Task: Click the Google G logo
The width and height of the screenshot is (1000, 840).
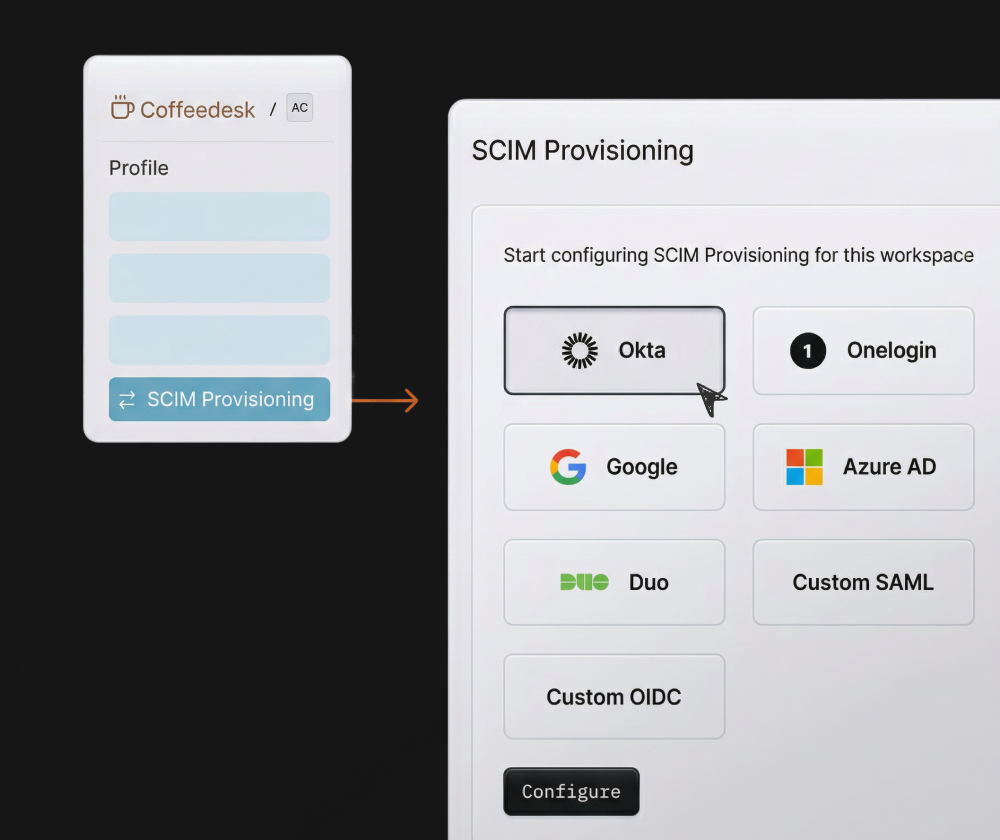Action: [x=568, y=467]
